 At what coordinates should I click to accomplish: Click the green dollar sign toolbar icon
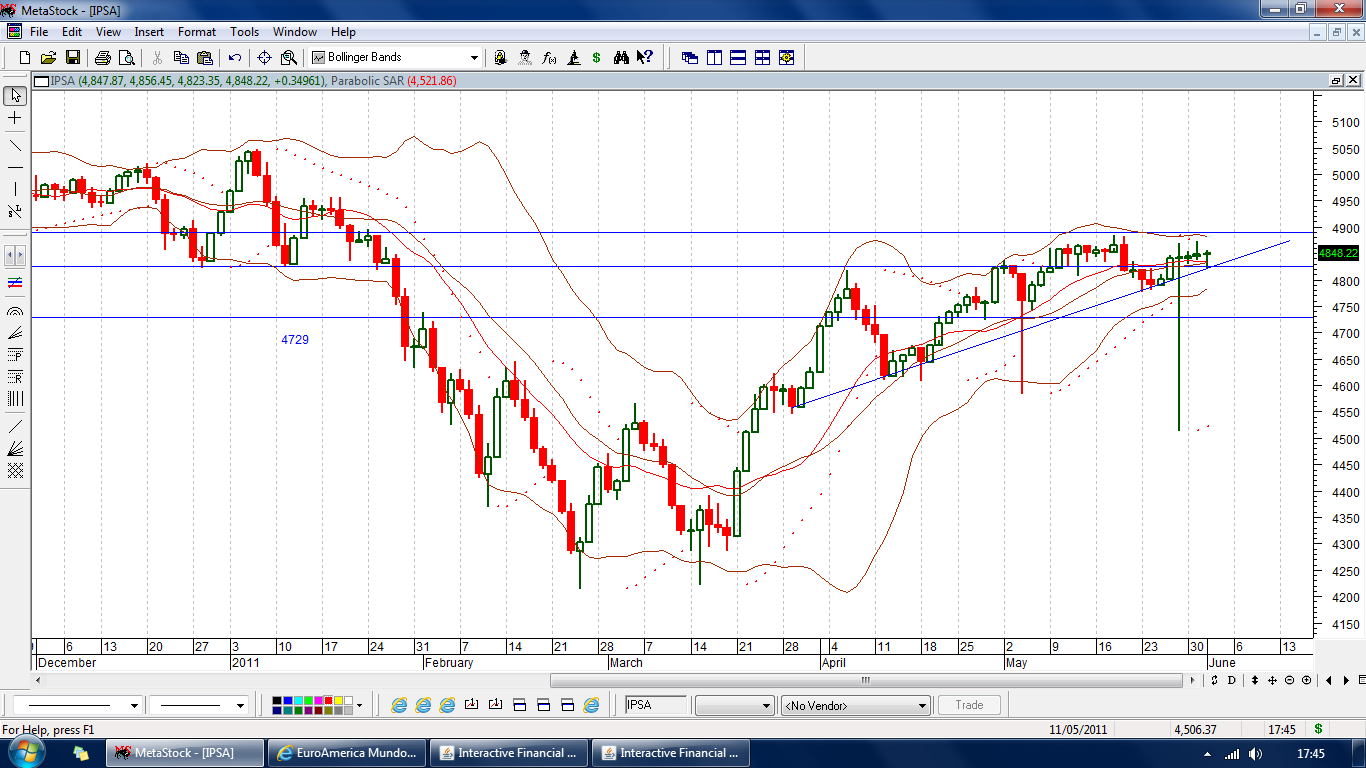[597, 58]
